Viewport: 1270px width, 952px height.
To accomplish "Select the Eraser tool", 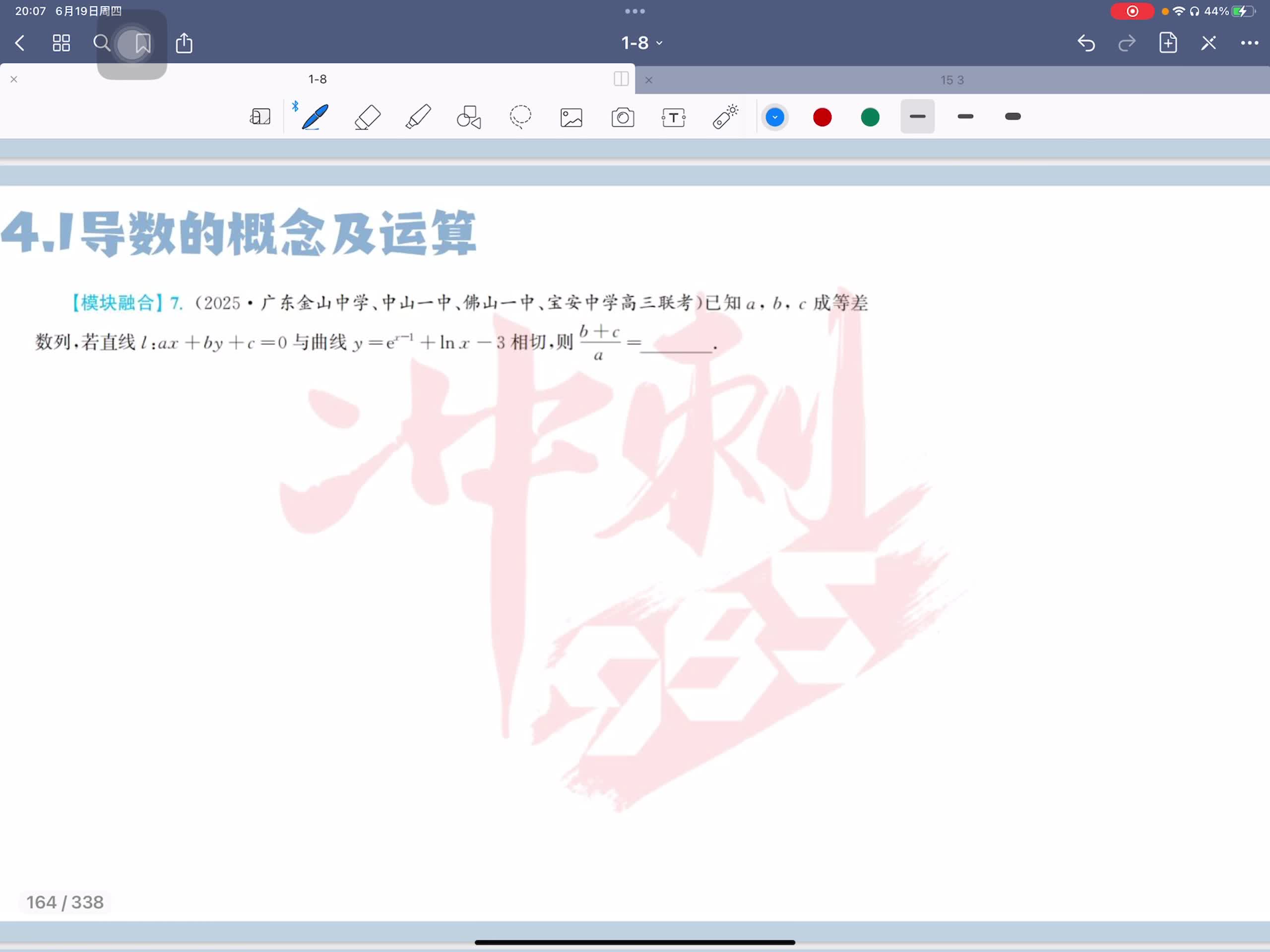I will 367,117.
